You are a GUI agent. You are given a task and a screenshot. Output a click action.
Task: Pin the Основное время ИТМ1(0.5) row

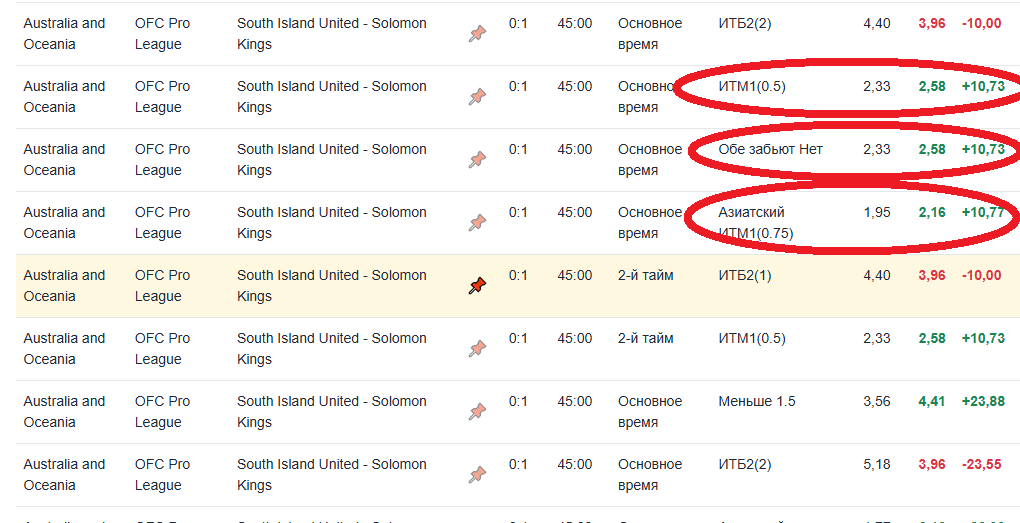pyautogui.click(x=477, y=97)
